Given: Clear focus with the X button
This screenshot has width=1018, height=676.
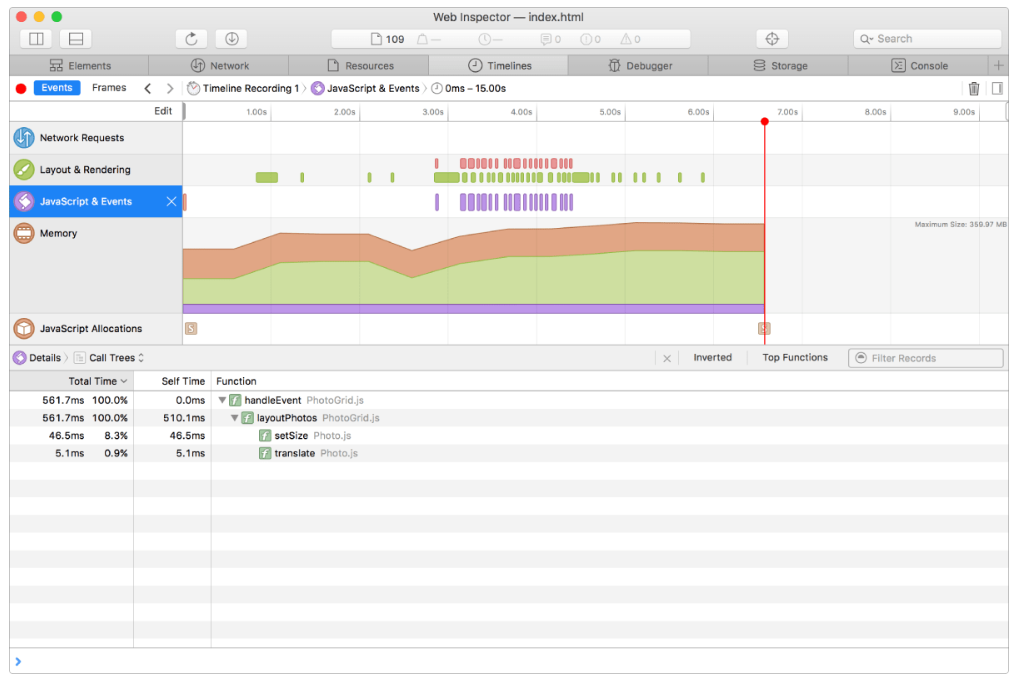Looking at the screenshot, I should (x=667, y=358).
